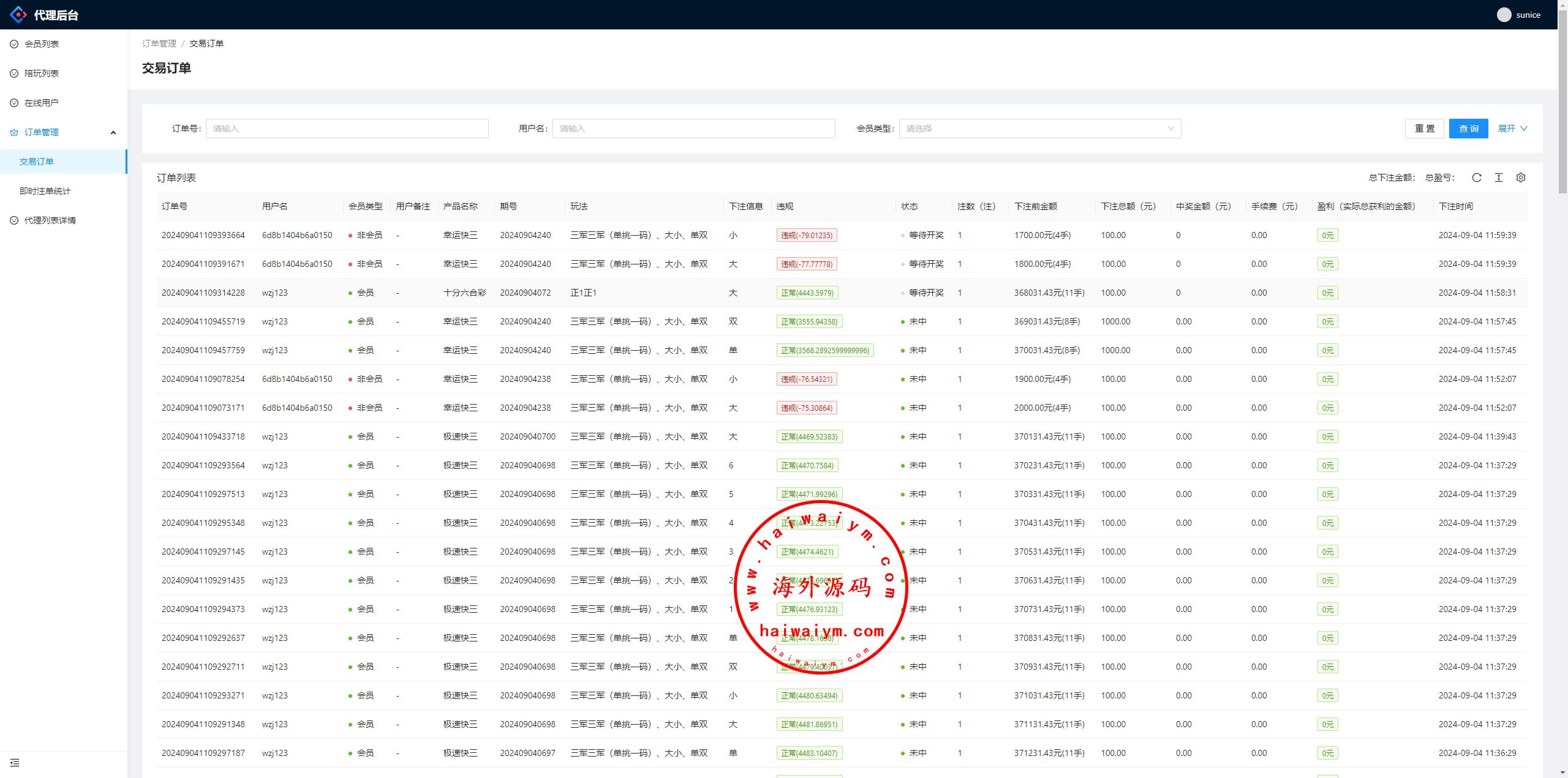Open the table density (row height) icon
The width and height of the screenshot is (1568, 778).
1498,178
